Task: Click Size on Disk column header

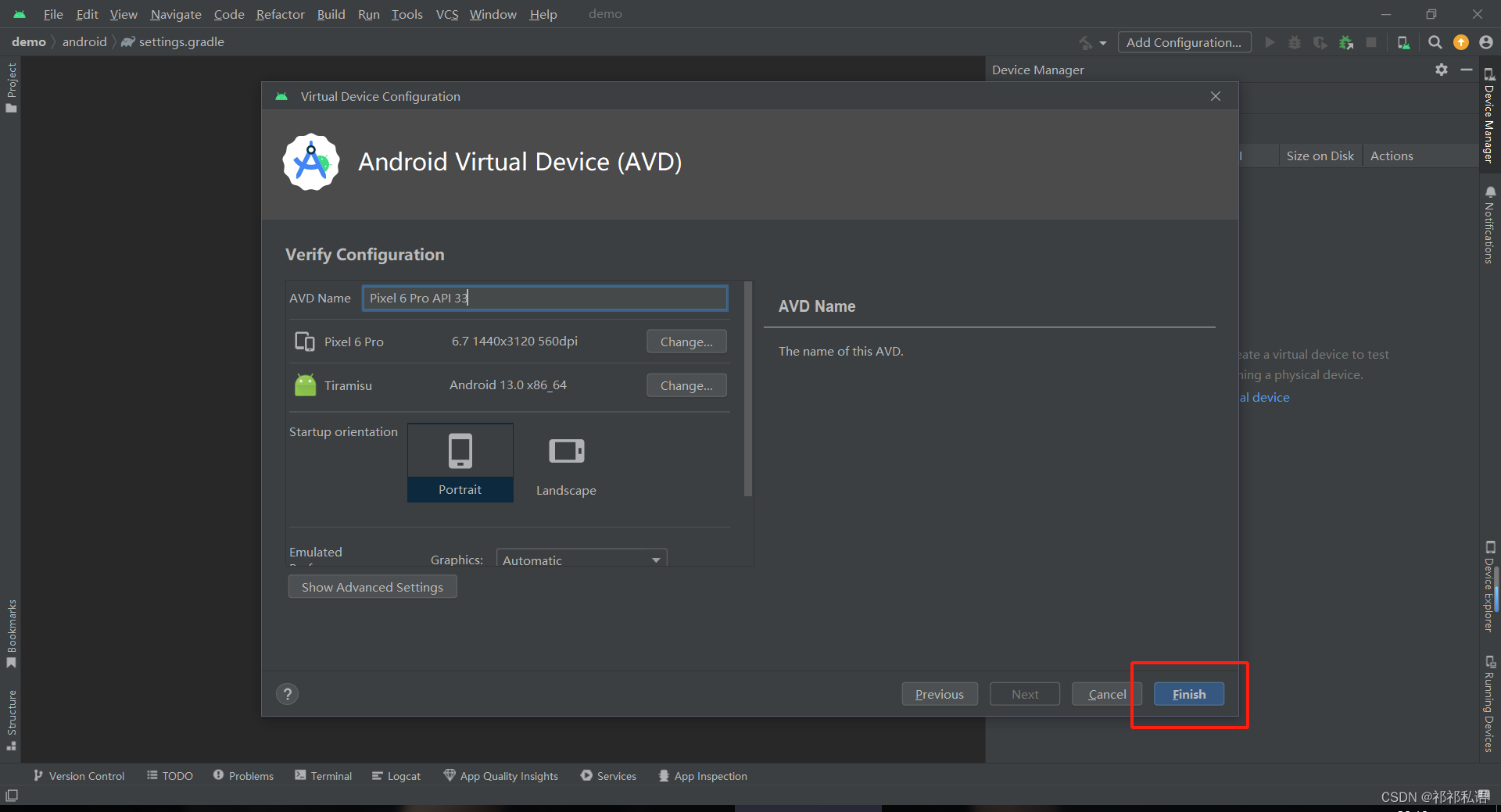Action: point(1320,156)
